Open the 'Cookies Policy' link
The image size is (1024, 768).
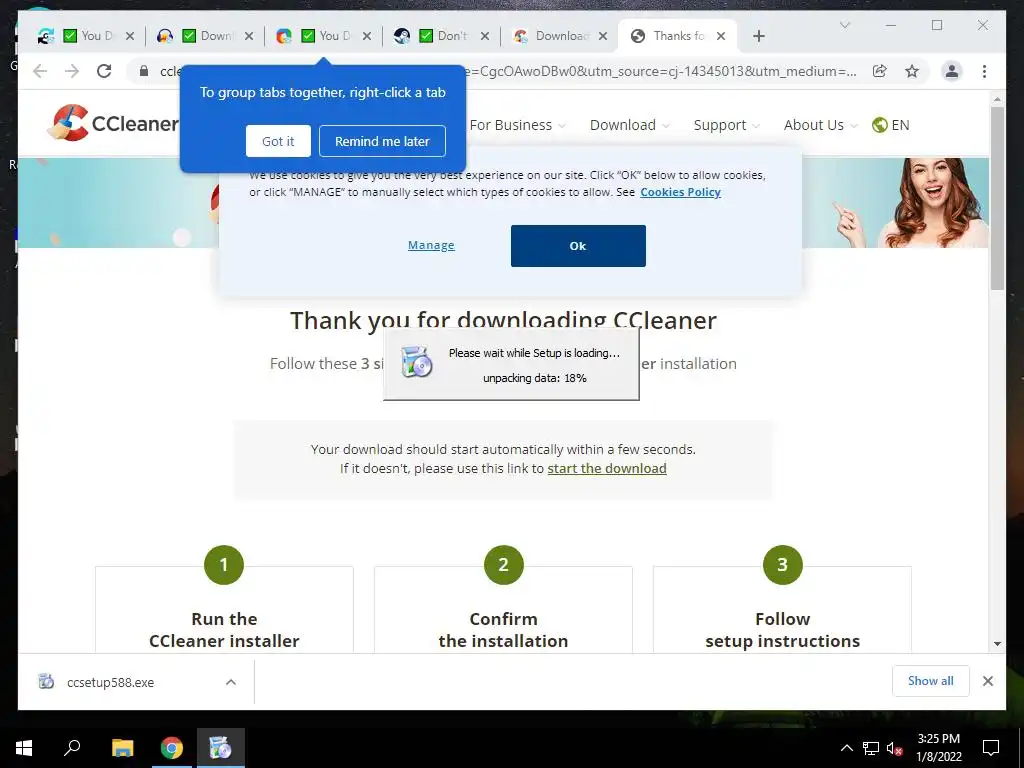pos(680,192)
